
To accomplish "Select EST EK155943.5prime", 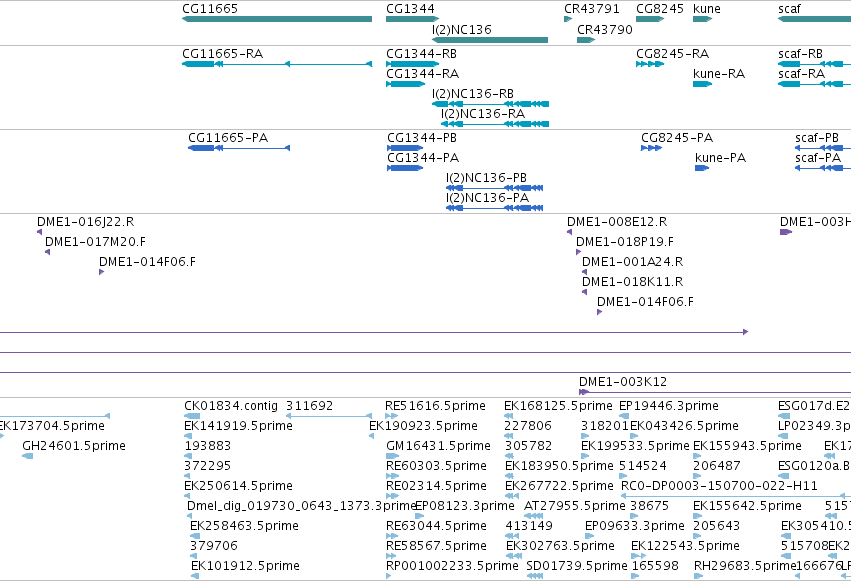I will click(x=747, y=446).
